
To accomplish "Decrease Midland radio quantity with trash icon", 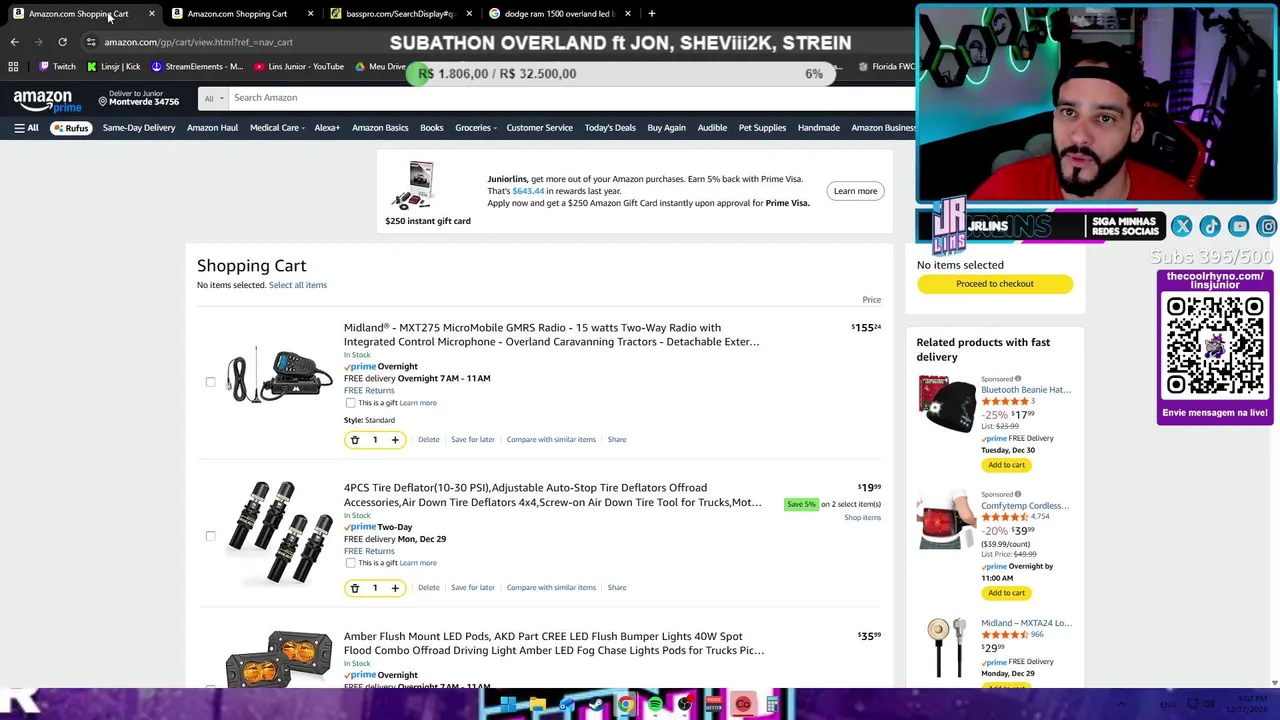I will [355, 440].
